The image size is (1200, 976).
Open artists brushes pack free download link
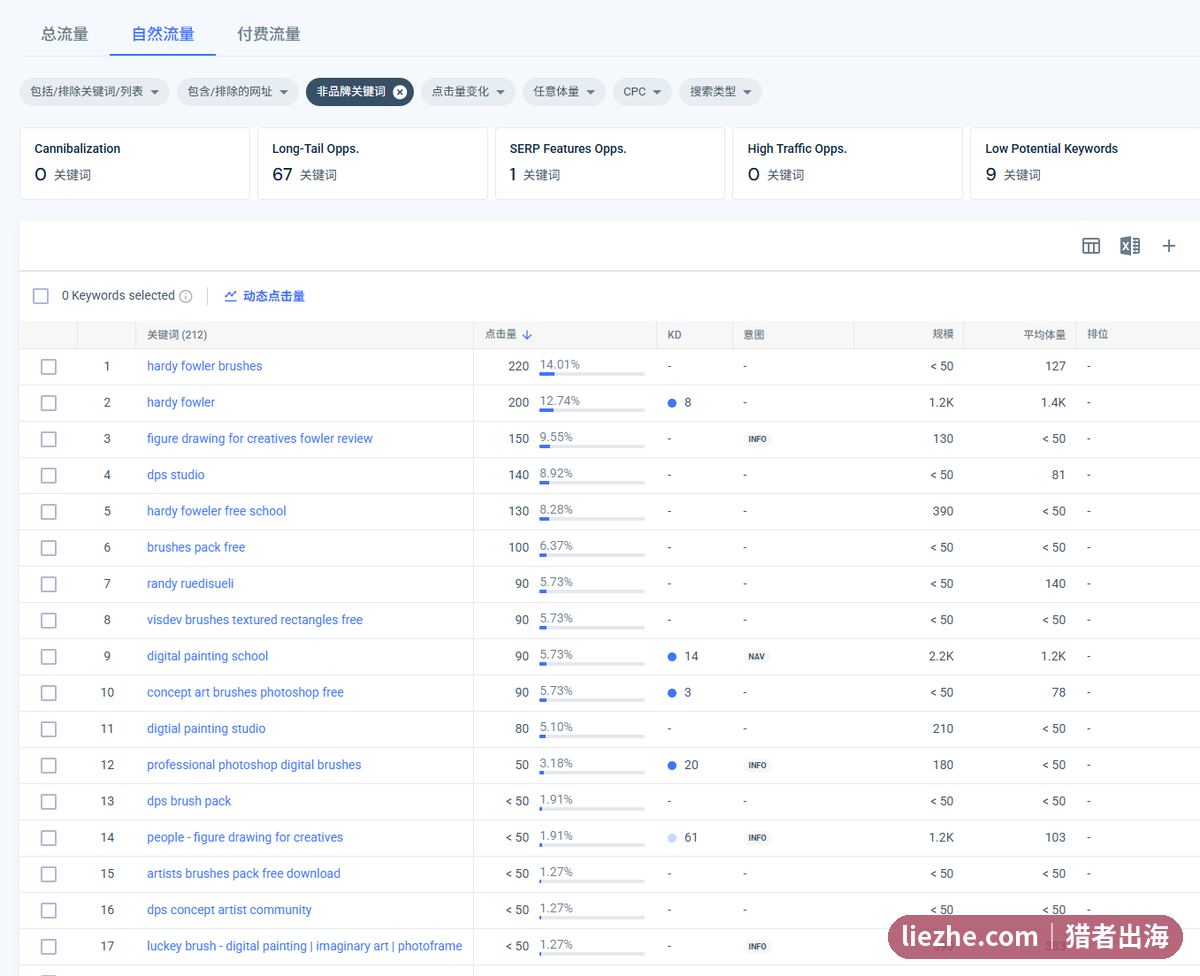click(243, 874)
